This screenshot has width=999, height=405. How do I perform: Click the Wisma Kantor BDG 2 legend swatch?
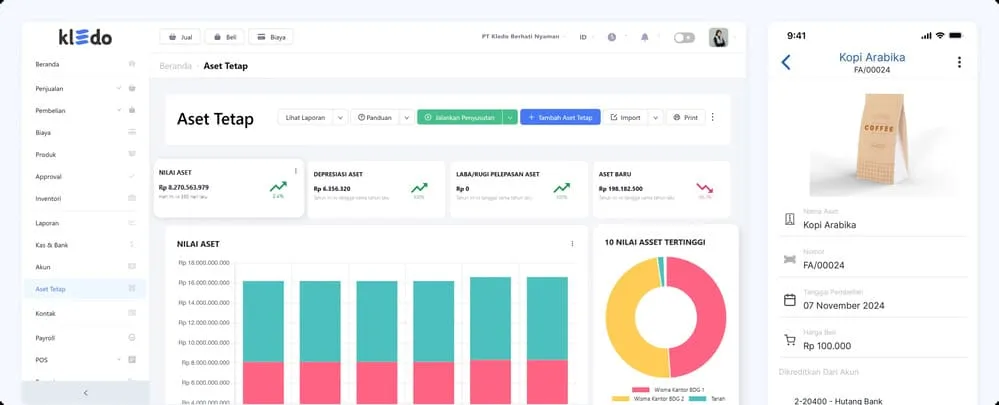pos(620,399)
